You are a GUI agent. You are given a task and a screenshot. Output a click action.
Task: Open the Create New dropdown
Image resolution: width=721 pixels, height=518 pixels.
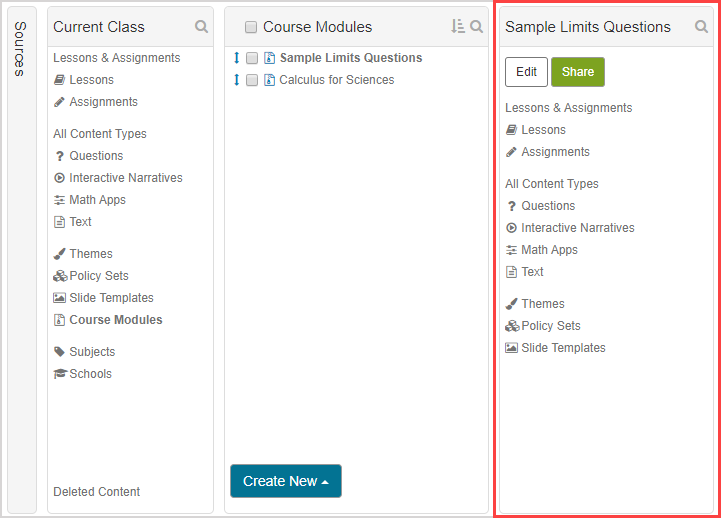[286, 481]
